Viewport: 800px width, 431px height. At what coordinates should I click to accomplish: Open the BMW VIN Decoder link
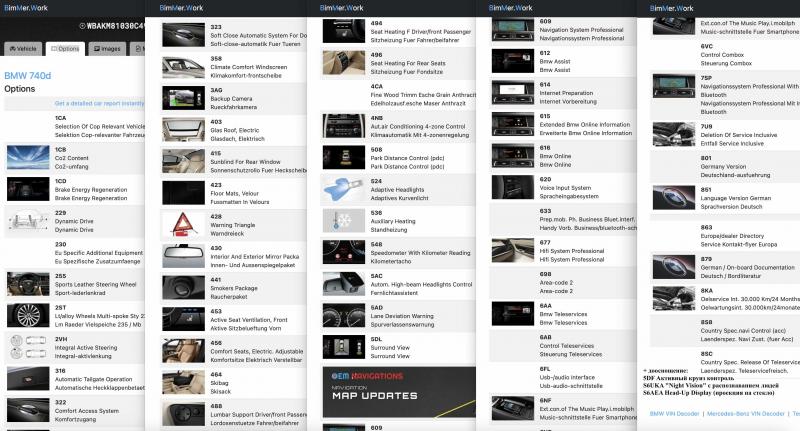pos(674,414)
